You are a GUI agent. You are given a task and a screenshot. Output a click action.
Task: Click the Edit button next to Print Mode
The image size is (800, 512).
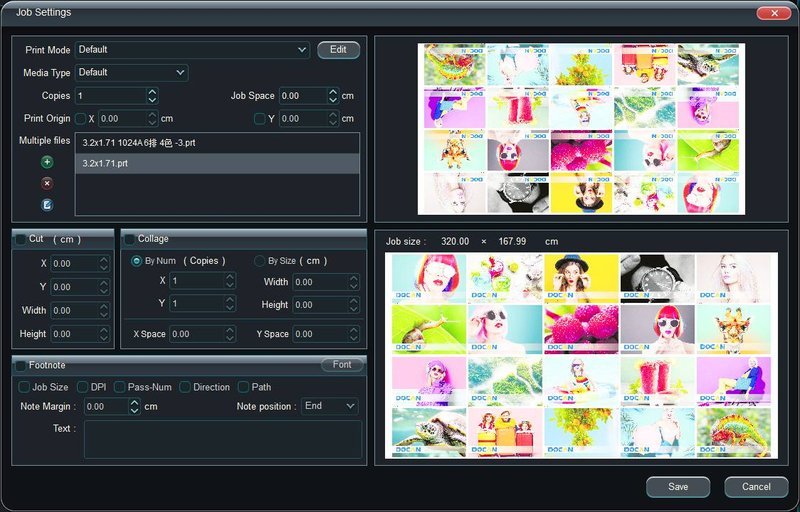[338, 50]
